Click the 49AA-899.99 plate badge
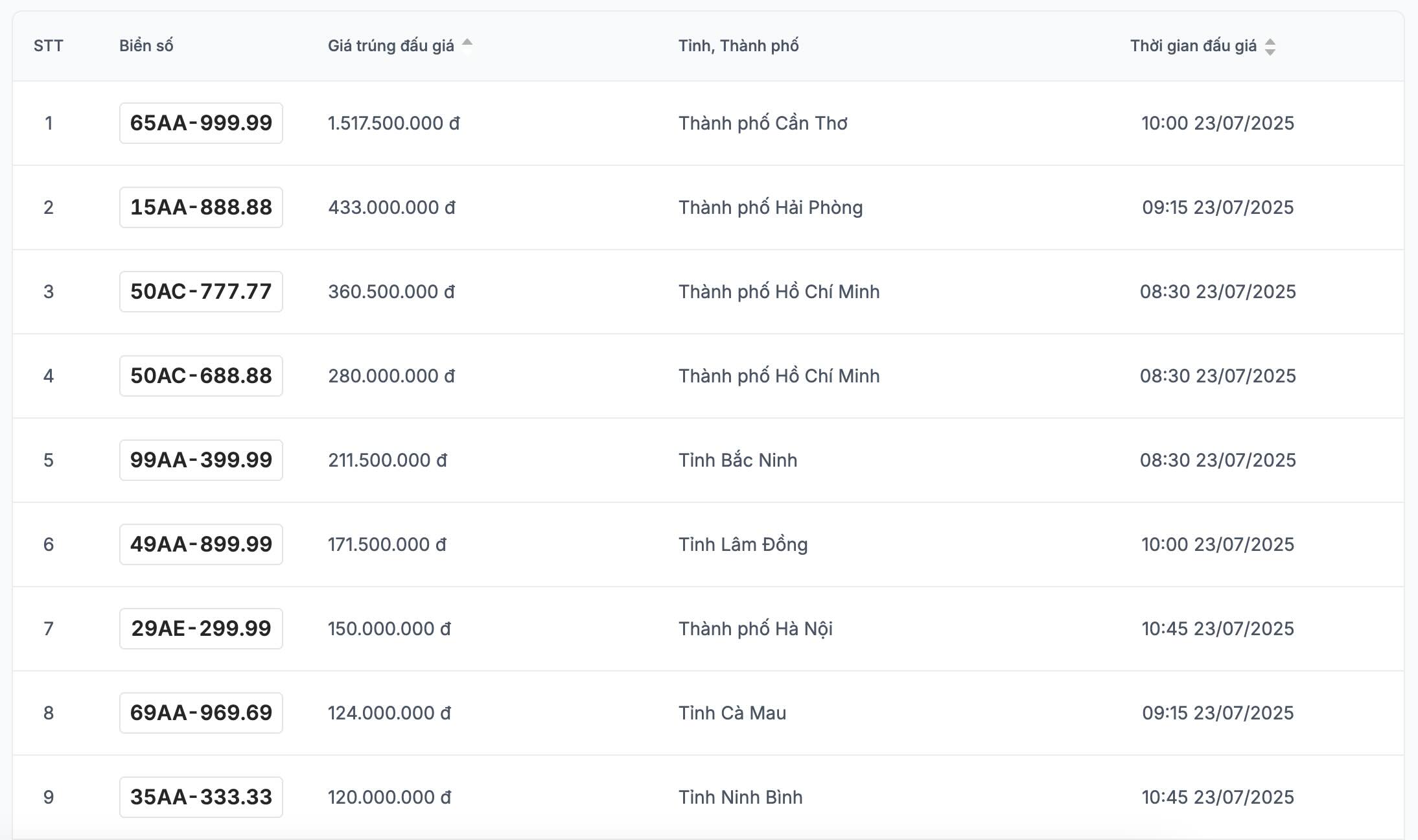The width and height of the screenshot is (1418, 840). (x=201, y=544)
